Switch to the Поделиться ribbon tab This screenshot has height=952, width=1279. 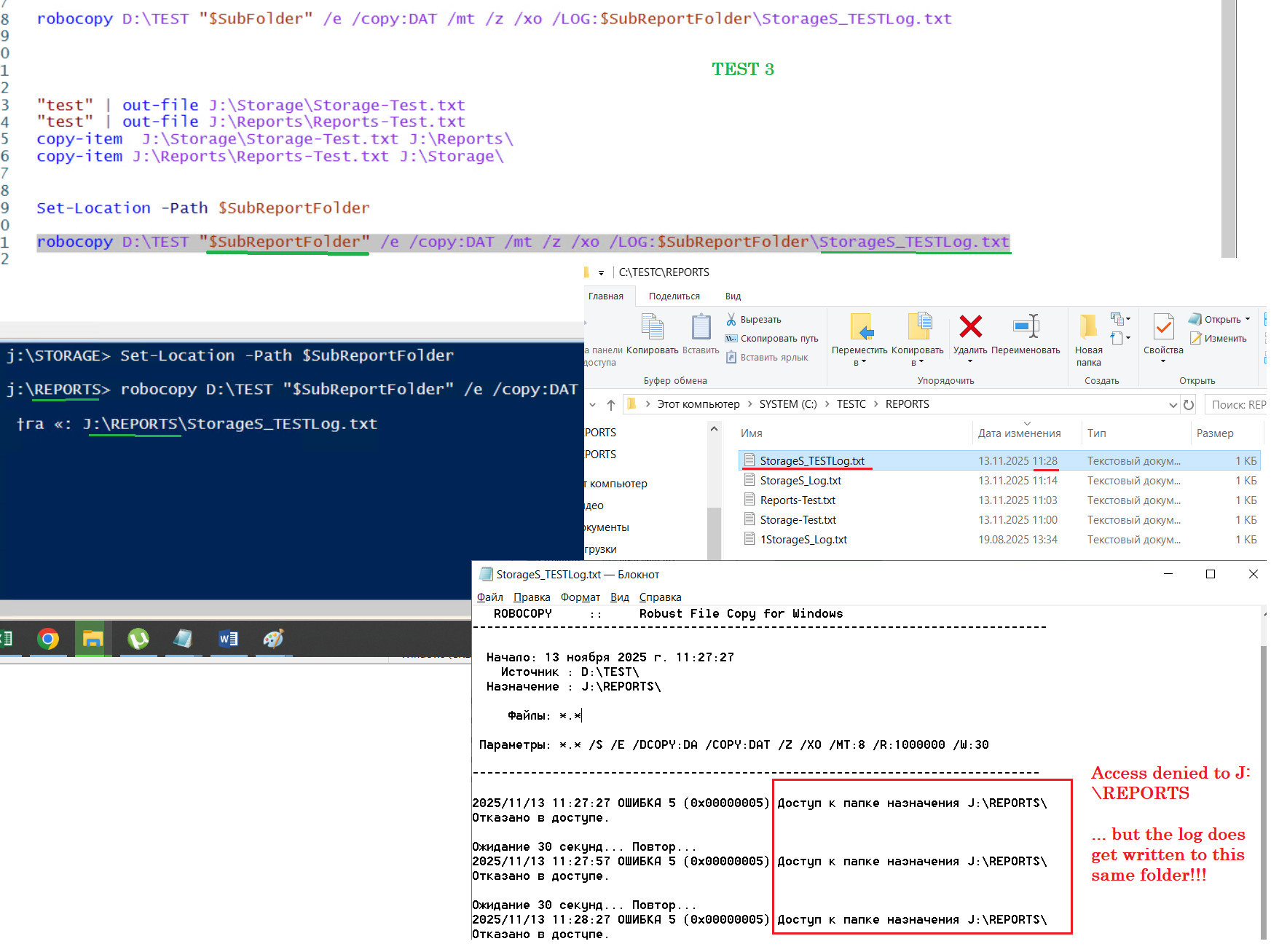click(674, 296)
